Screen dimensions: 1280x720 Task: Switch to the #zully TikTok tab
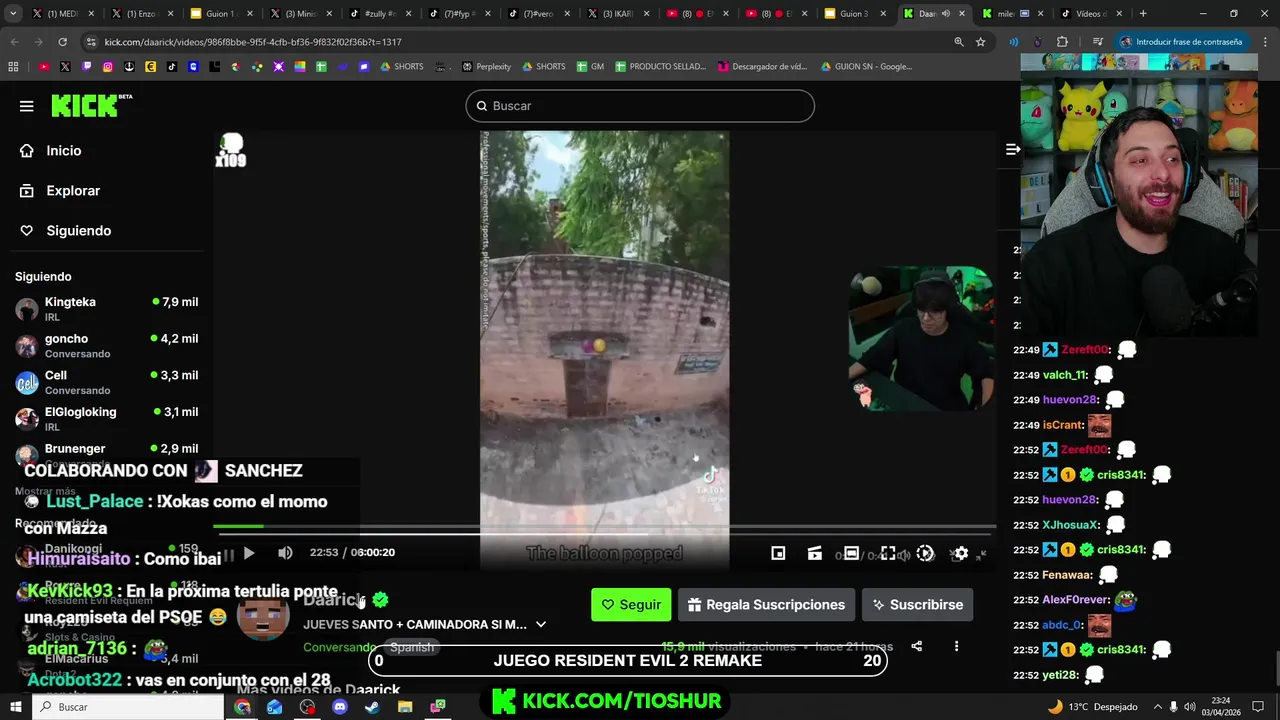pyautogui.click(x=379, y=14)
